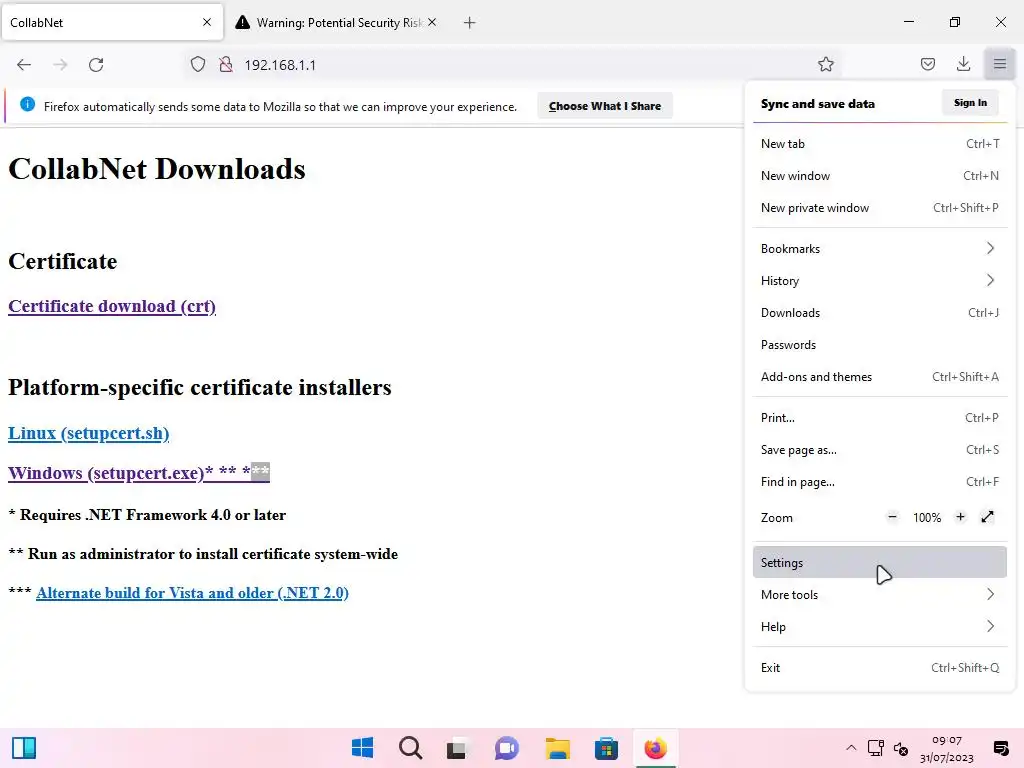Click the info icon in notification bar
1024x768 pixels.
[x=27, y=104]
